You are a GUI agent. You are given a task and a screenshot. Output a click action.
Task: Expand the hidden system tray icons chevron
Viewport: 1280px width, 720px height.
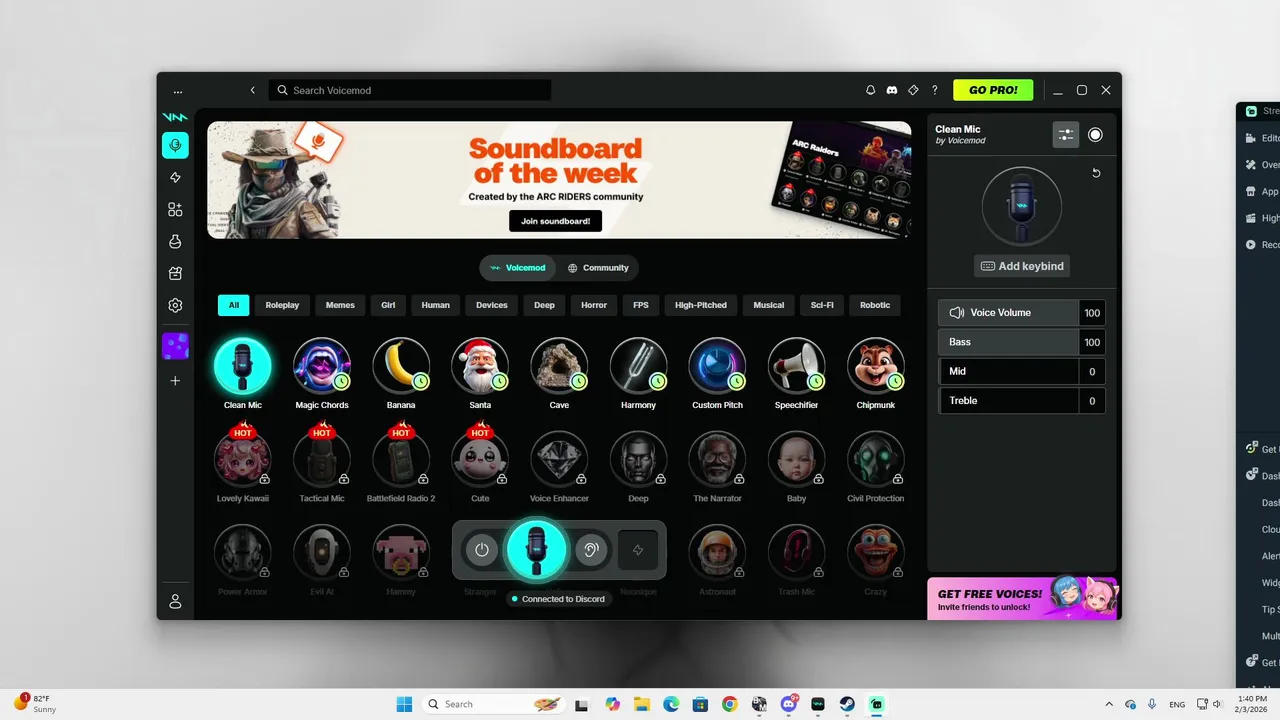(1108, 704)
